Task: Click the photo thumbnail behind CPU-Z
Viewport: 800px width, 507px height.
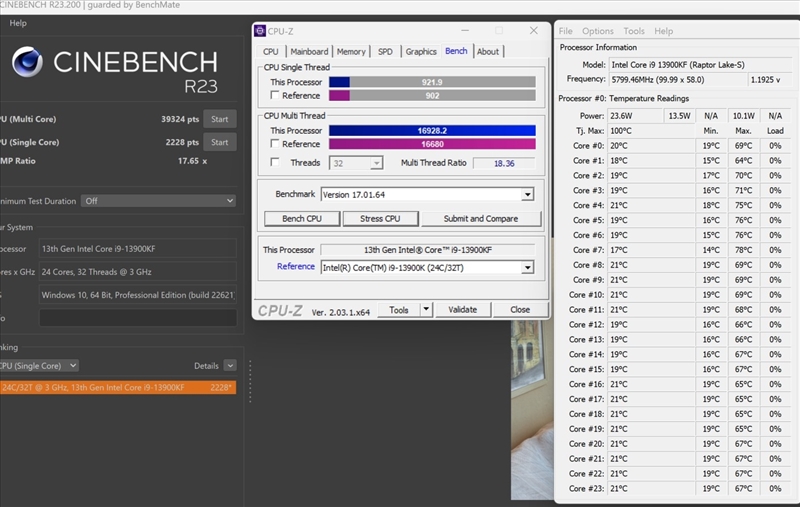Action: tap(532, 411)
